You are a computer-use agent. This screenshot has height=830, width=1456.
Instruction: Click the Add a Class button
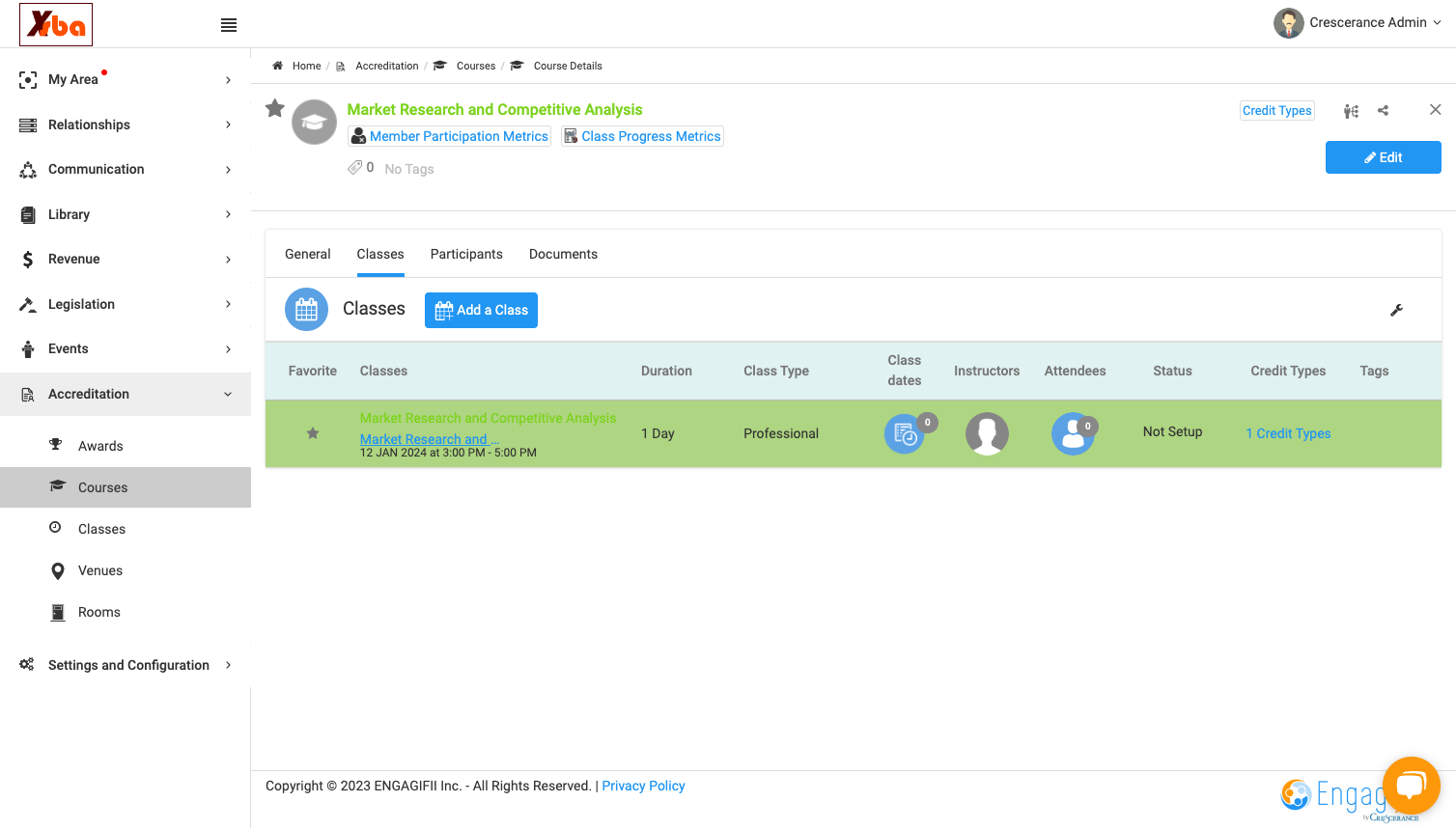(481, 310)
